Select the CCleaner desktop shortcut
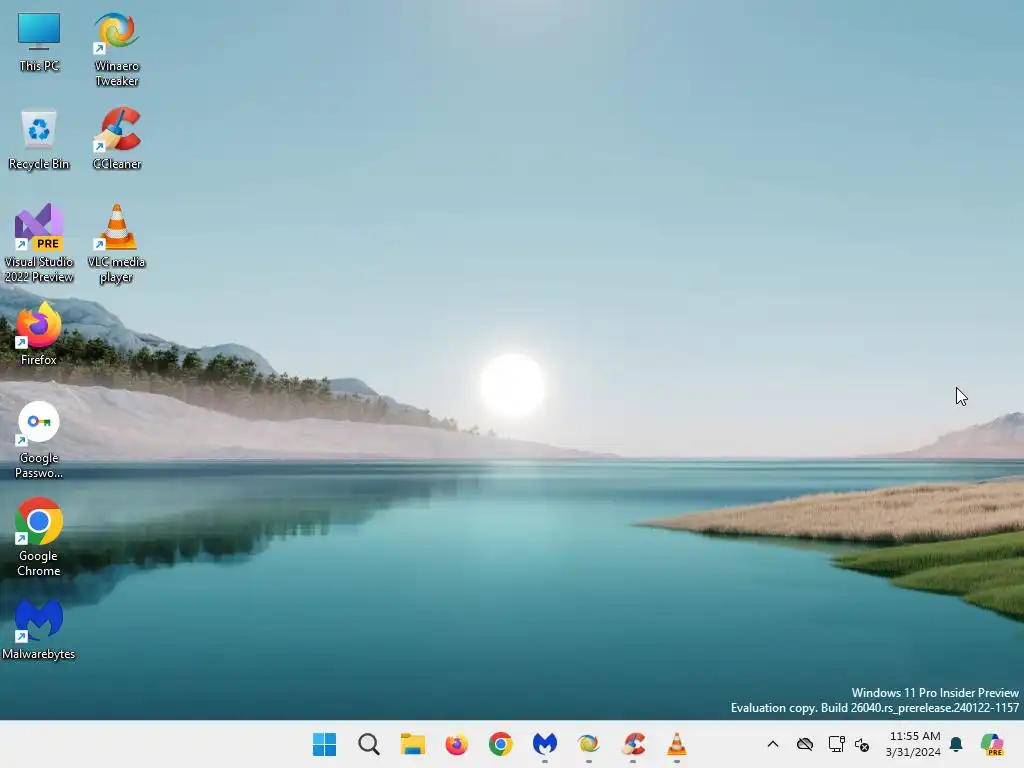 point(116,140)
